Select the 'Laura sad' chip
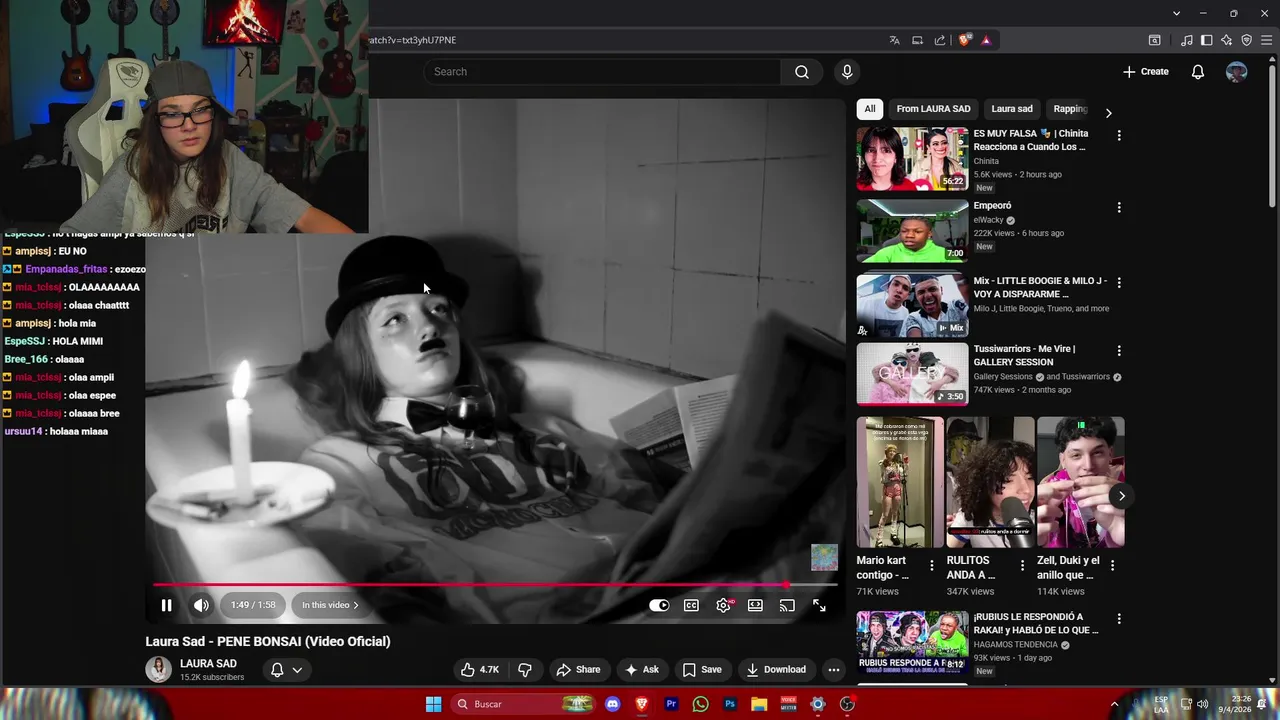This screenshot has width=1280, height=720. 1012,109
